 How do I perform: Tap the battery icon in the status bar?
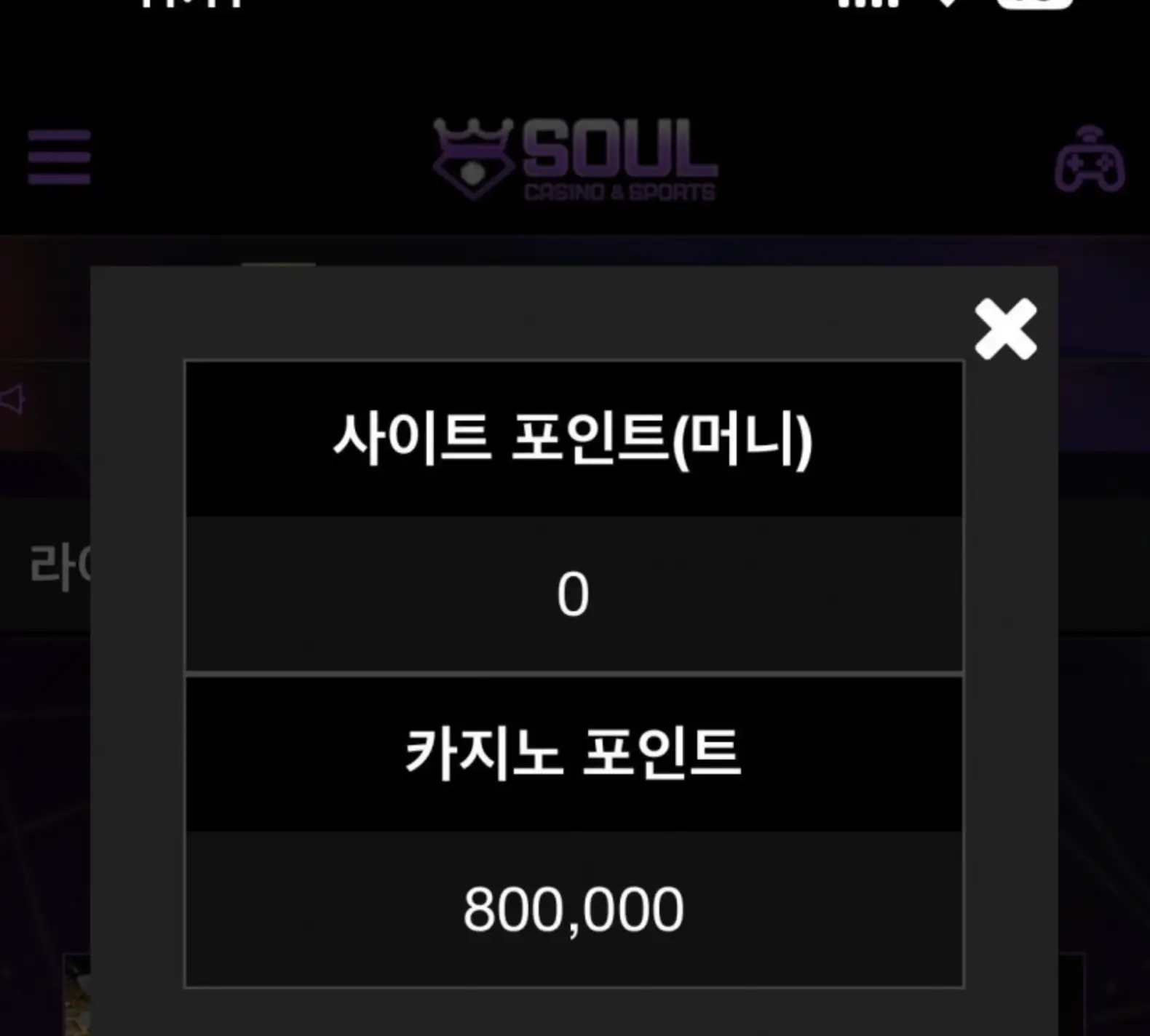1034,4
